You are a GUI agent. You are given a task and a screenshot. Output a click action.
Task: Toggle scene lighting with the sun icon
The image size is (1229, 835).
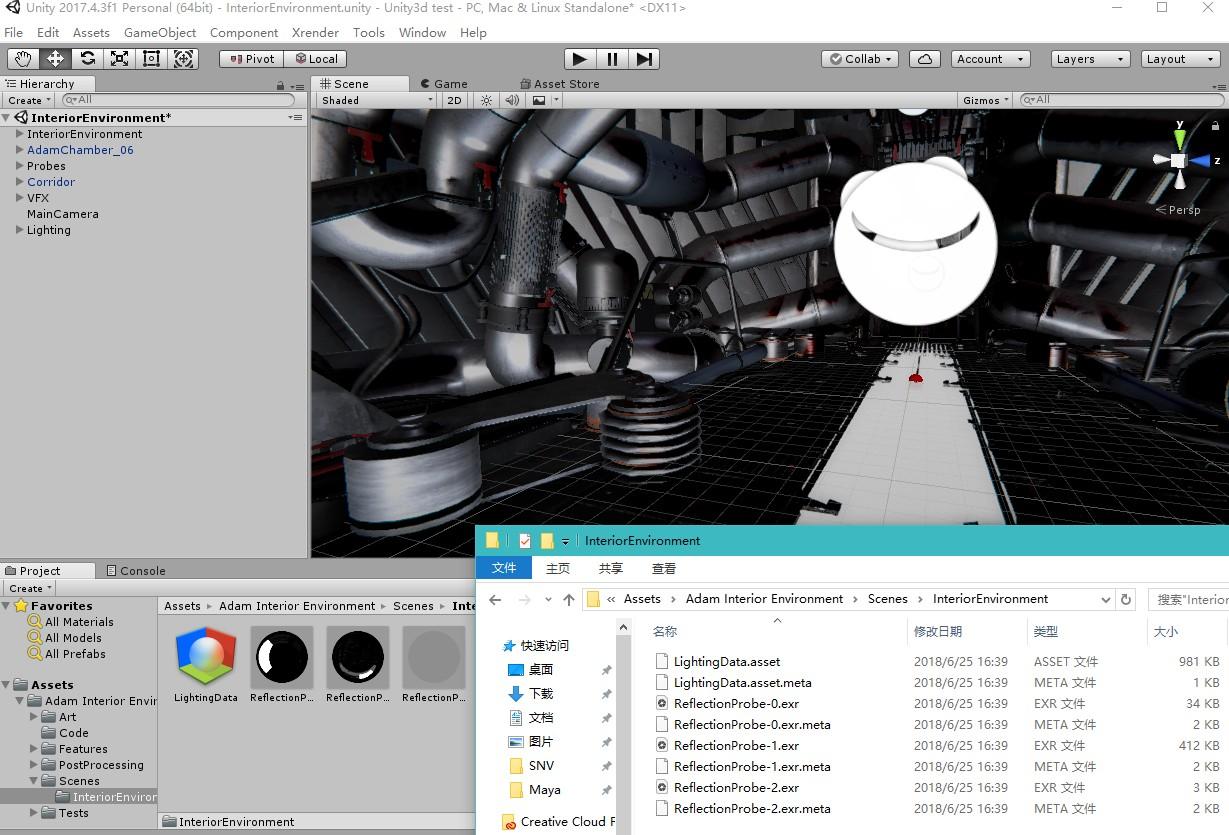(x=485, y=100)
